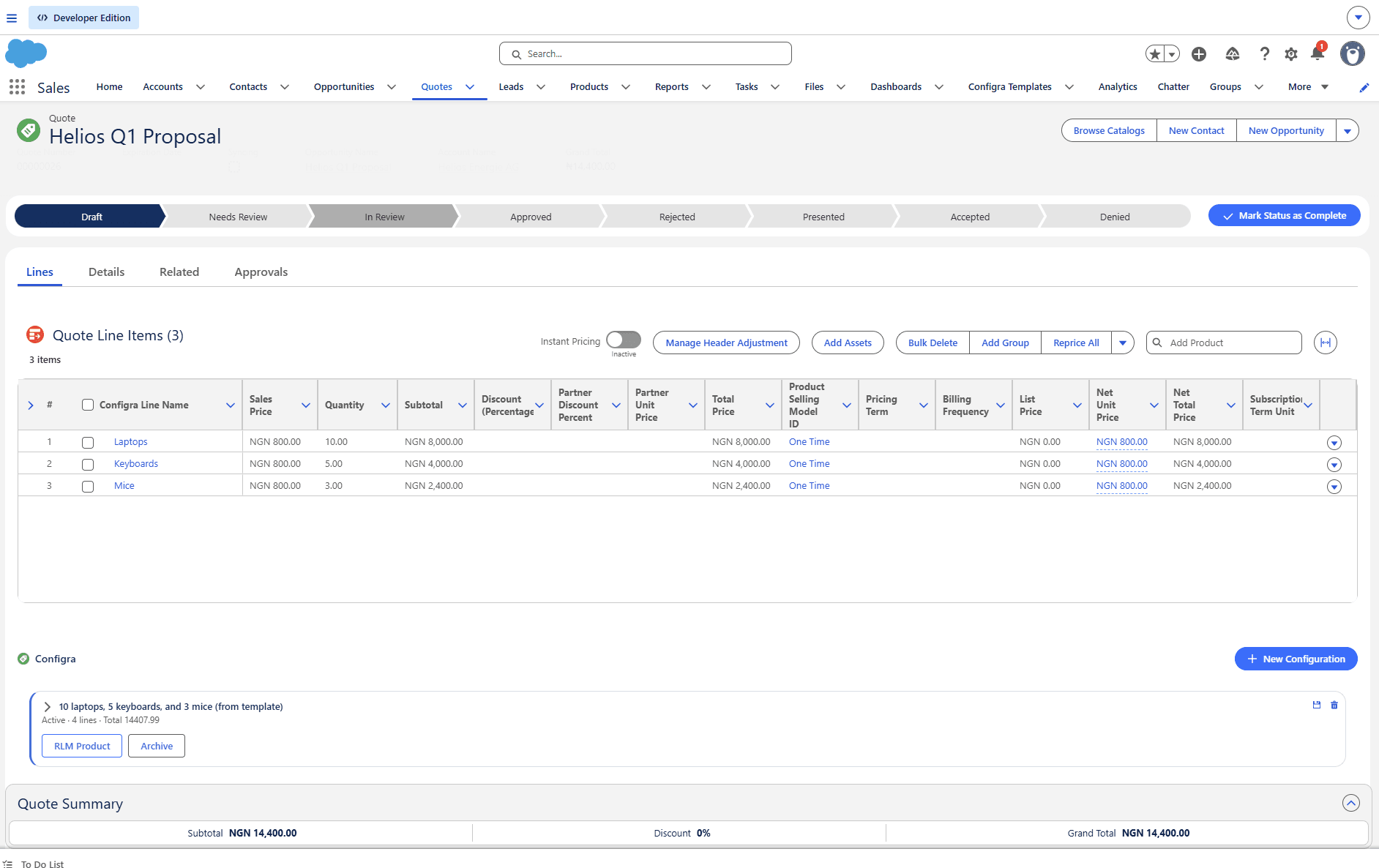Image resolution: width=1379 pixels, height=868 pixels.
Task: Click the top-right circular dropdown icon
Action: tap(1359, 18)
